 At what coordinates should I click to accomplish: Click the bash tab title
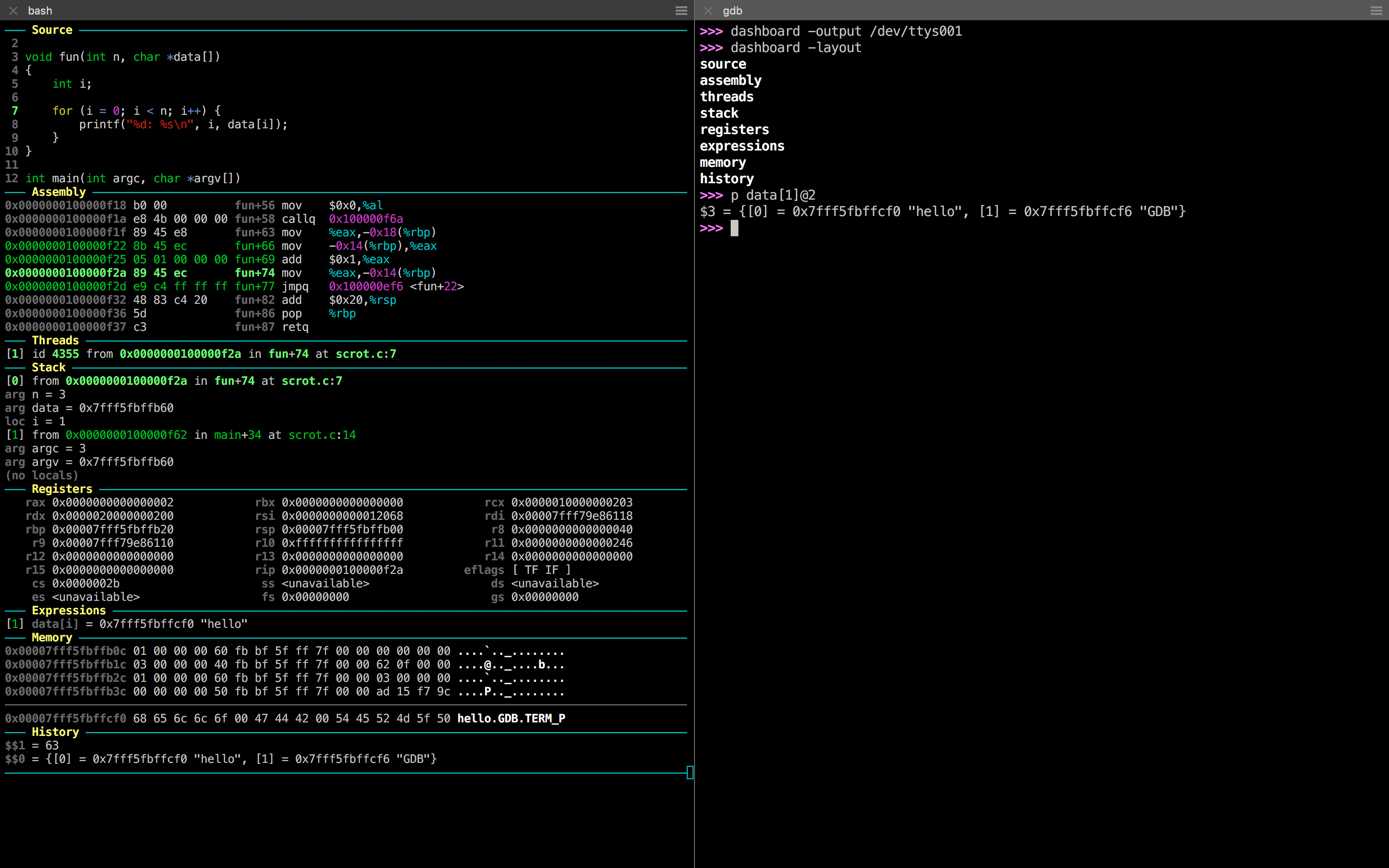click(40, 10)
